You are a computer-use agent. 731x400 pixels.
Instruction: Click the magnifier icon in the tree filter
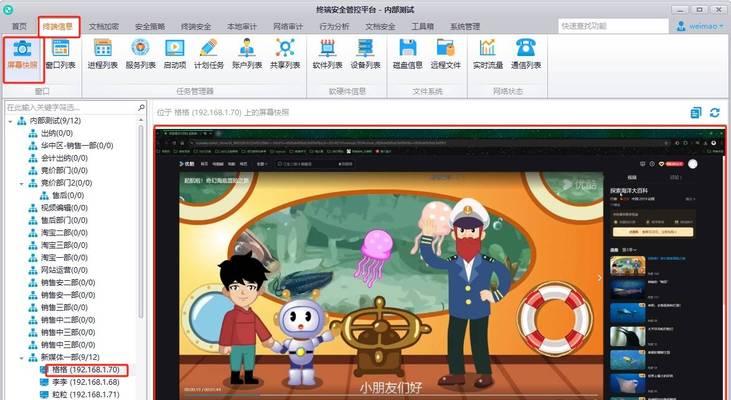(x=141, y=107)
